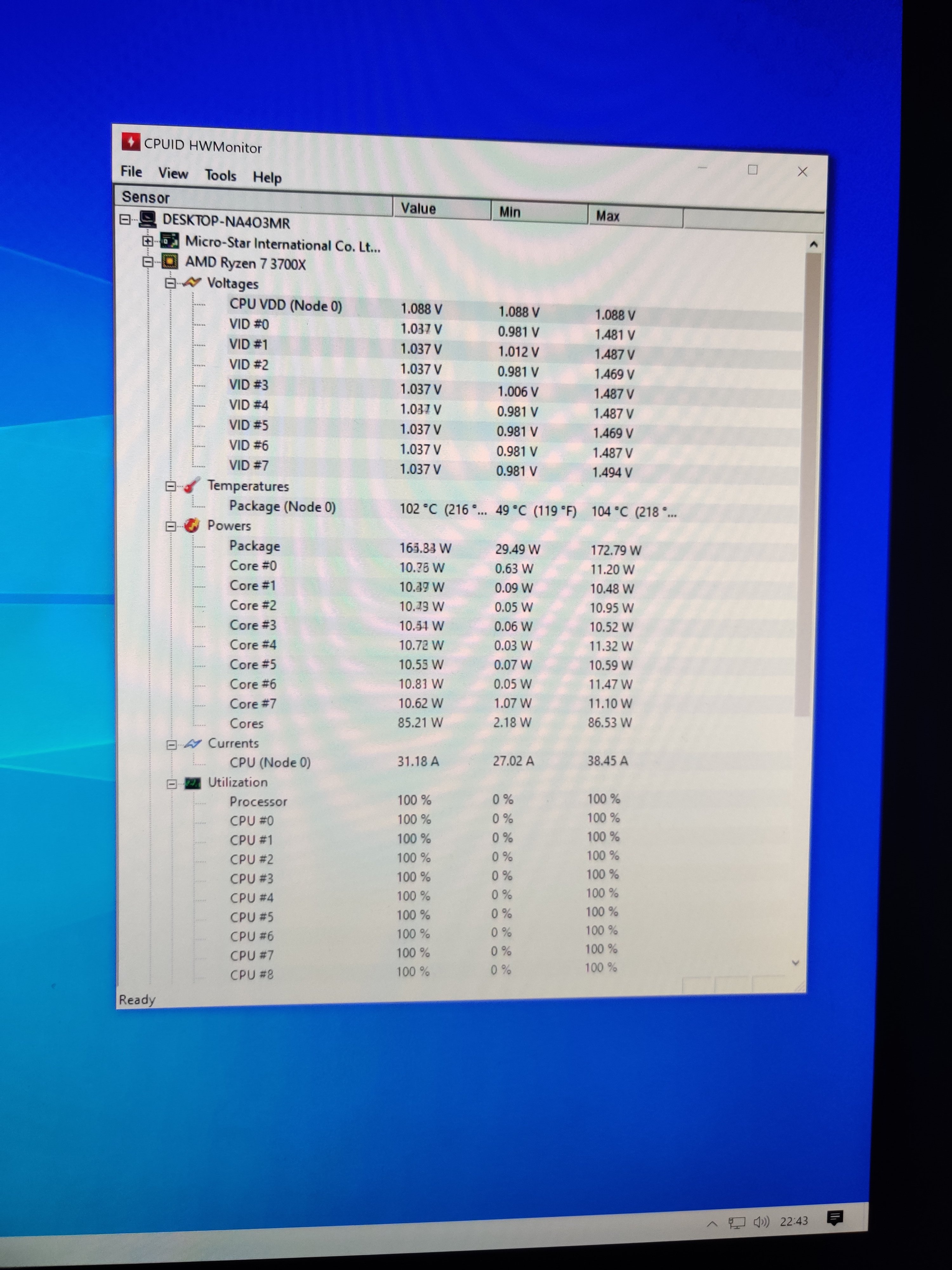Open the File menu
952x1270 pixels.
131,172
